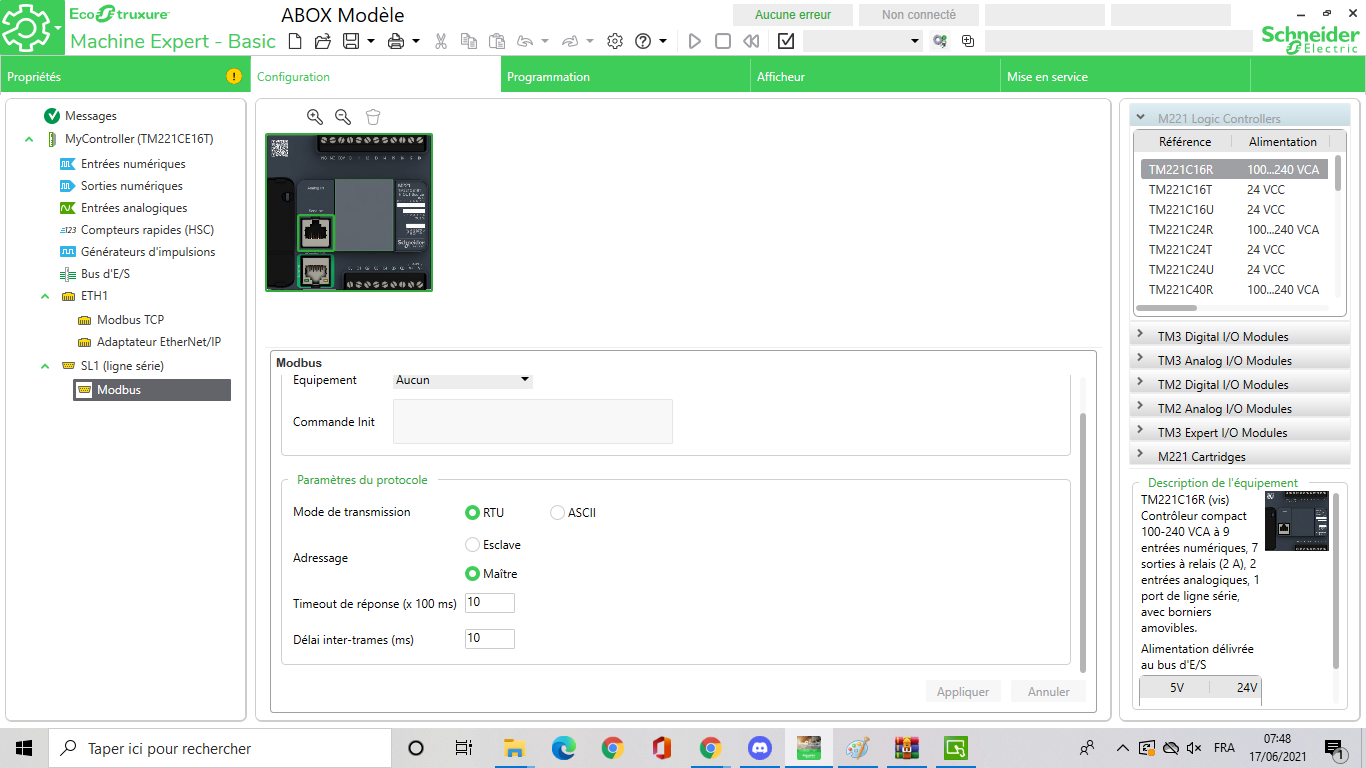This screenshot has height=768, width=1366.
Task: Open the settings gear icon in toolbar
Action: 615,41
